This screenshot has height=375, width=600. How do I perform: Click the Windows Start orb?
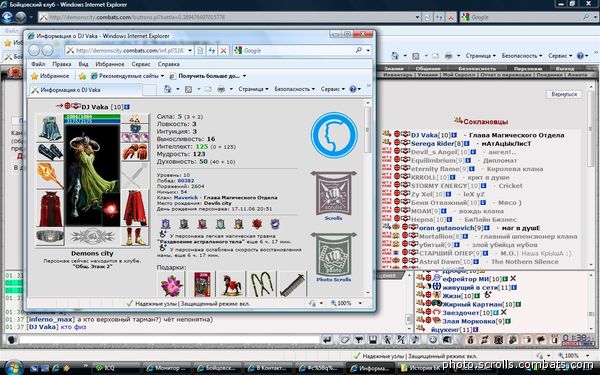pyautogui.click(x=14, y=368)
